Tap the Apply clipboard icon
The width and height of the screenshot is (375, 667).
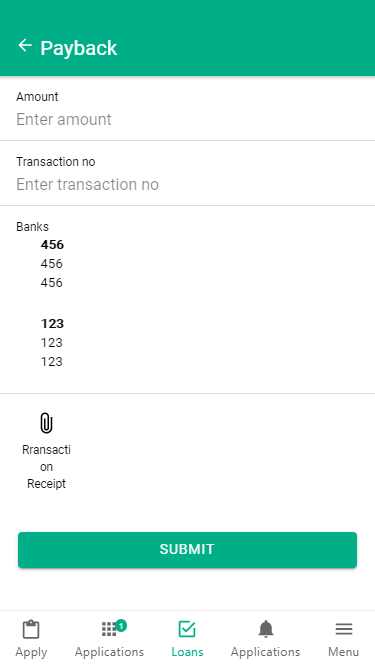coord(31,629)
